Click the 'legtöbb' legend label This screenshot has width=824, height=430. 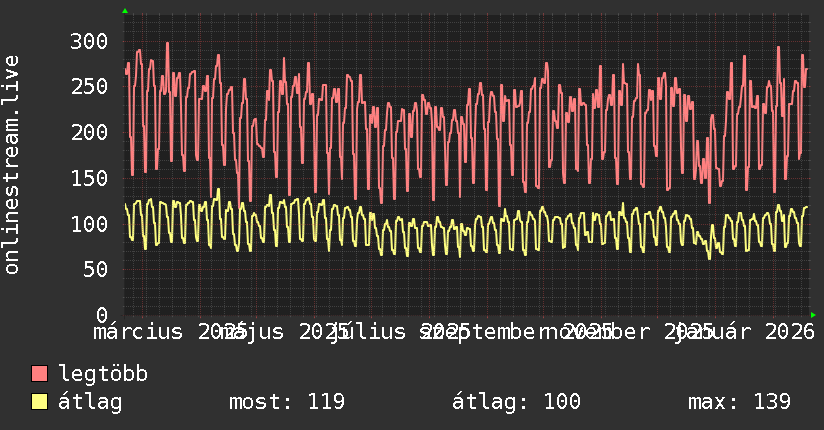[103, 374]
